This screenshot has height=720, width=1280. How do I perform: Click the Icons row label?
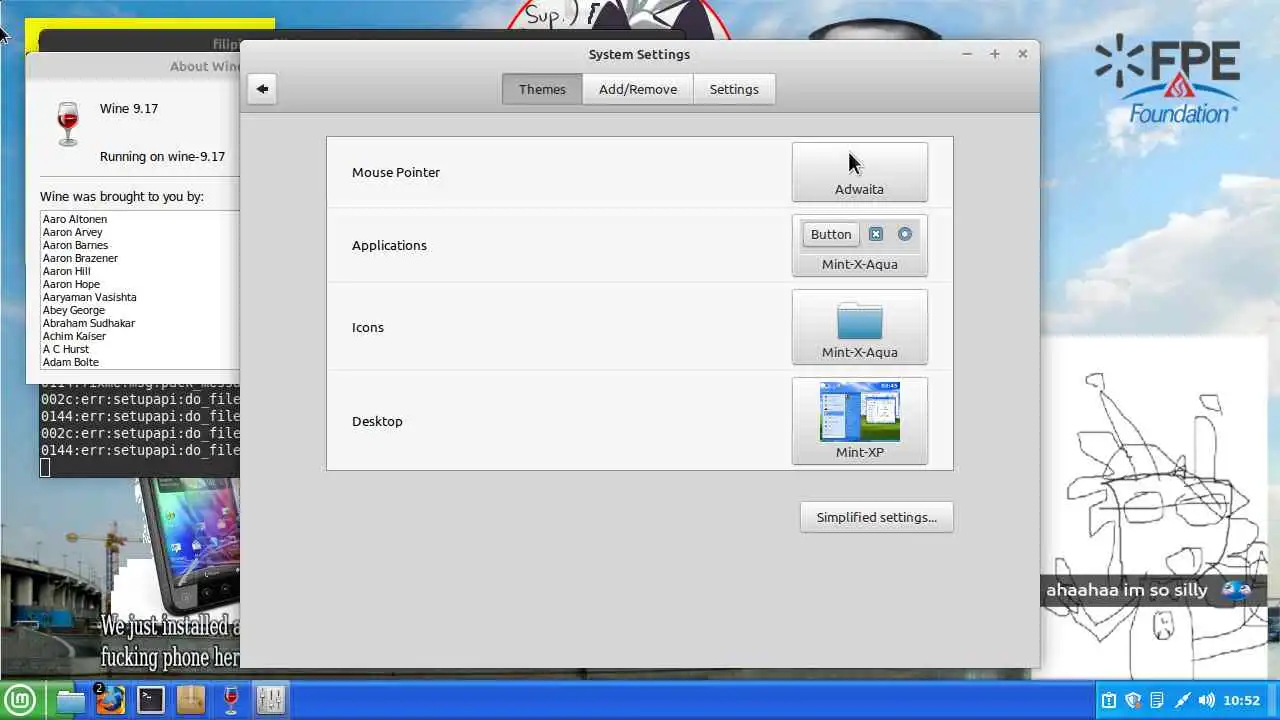coord(368,327)
